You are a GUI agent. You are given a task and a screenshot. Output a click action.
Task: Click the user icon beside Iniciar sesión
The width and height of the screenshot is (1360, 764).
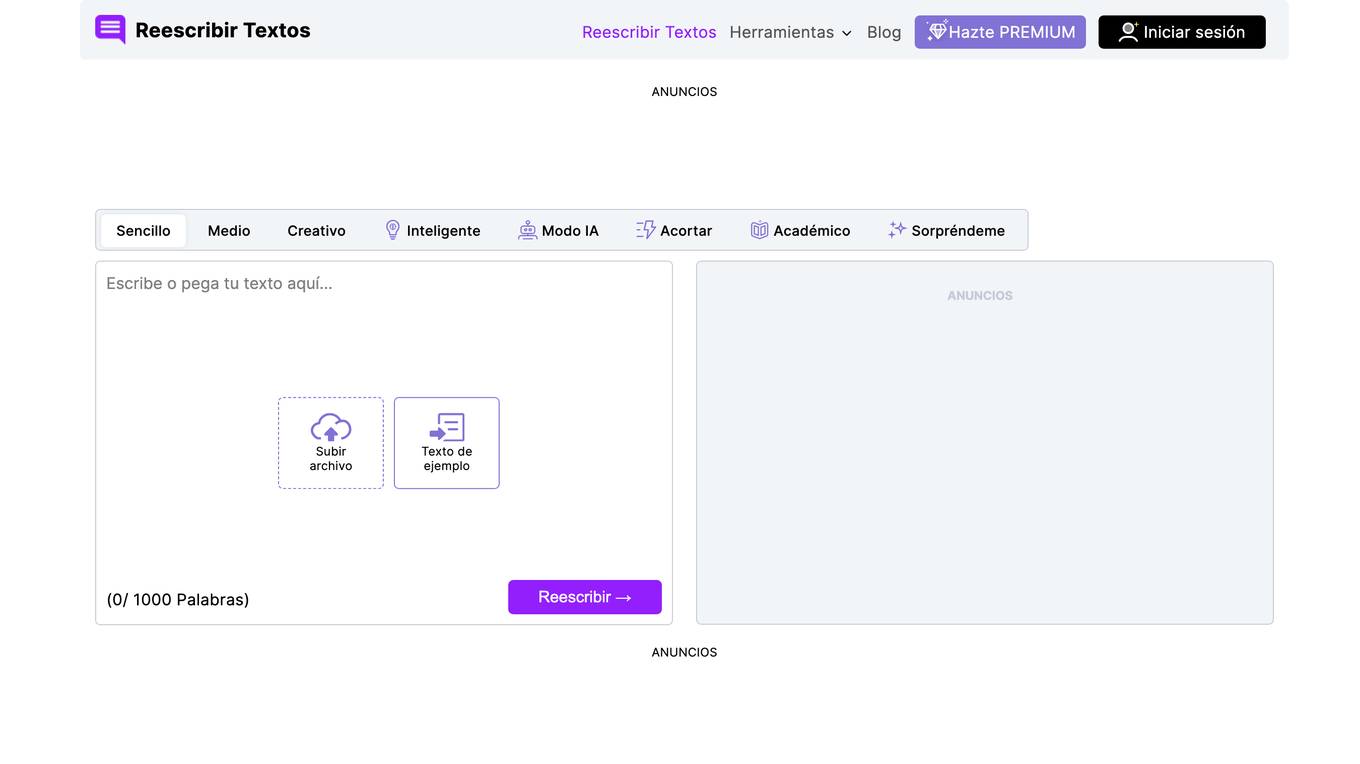pos(1128,32)
